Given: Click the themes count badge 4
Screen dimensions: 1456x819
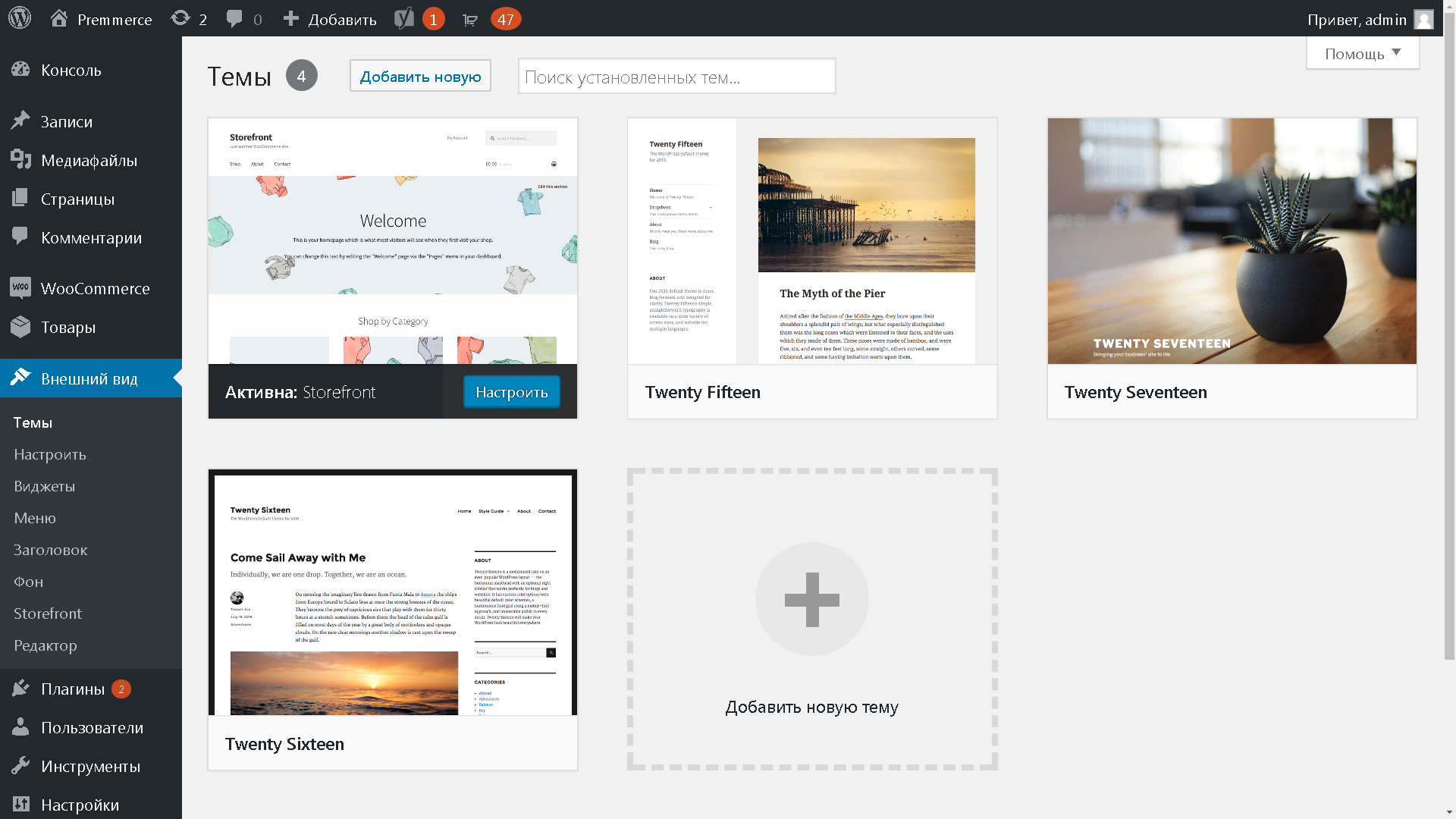Looking at the screenshot, I should [x=302, y=75].
